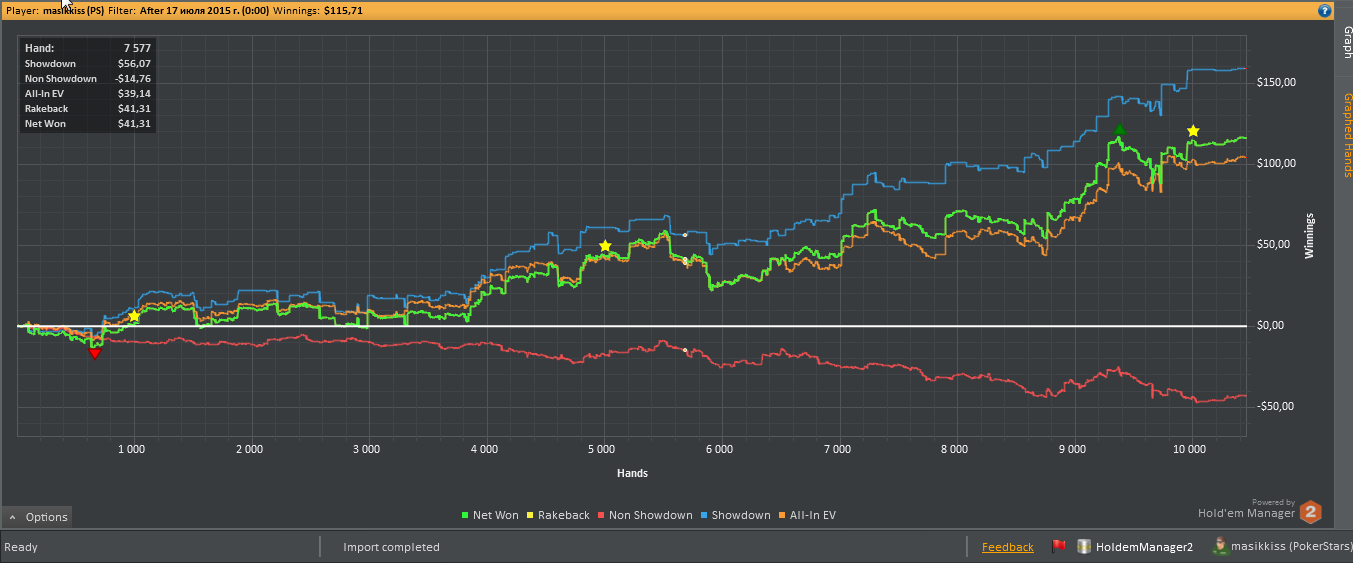Click the masikkiss player avatar icon
Screen dimensions: 1353x563
[x=1220, y=546]
